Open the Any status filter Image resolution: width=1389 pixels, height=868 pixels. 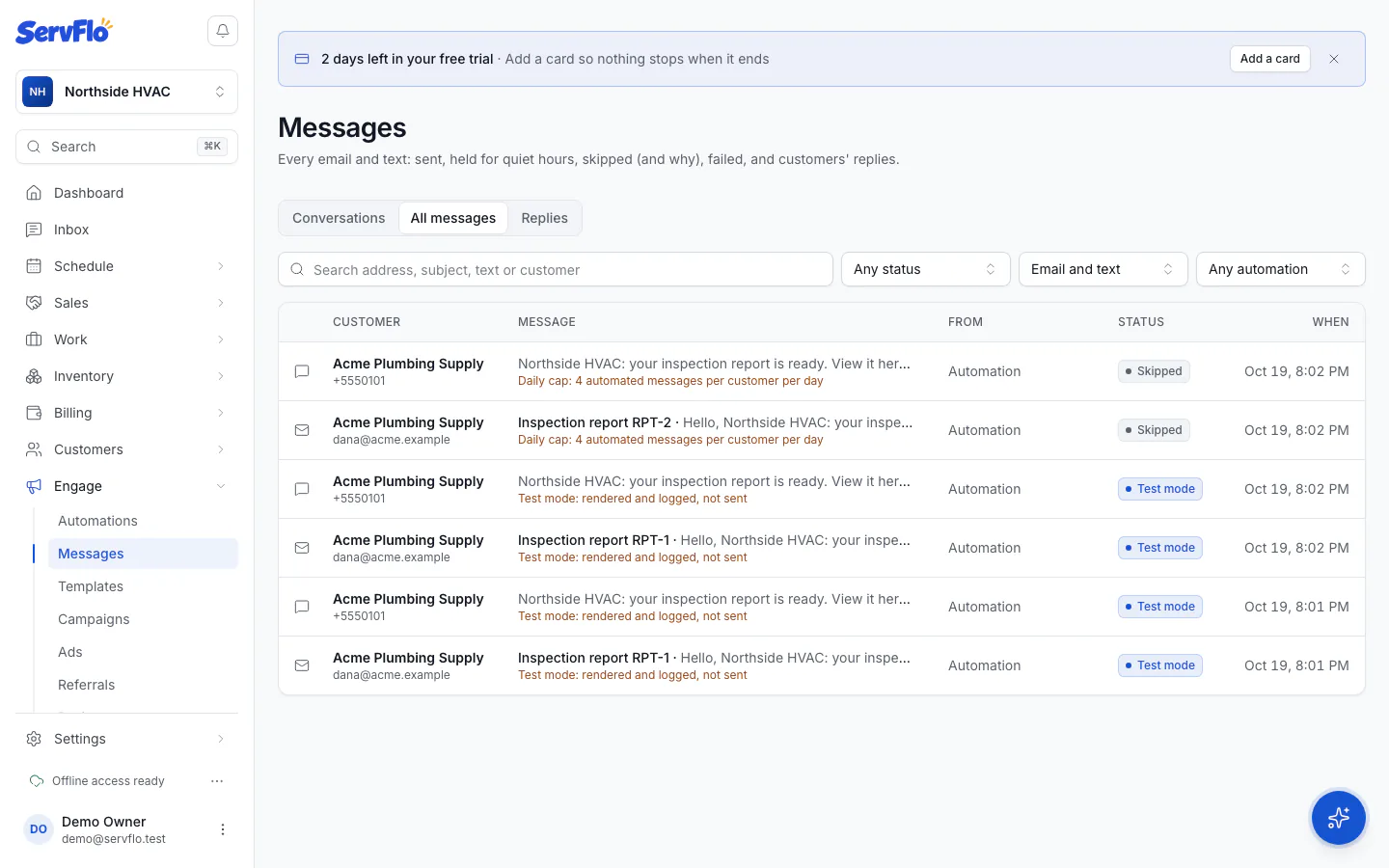point(925,269)
